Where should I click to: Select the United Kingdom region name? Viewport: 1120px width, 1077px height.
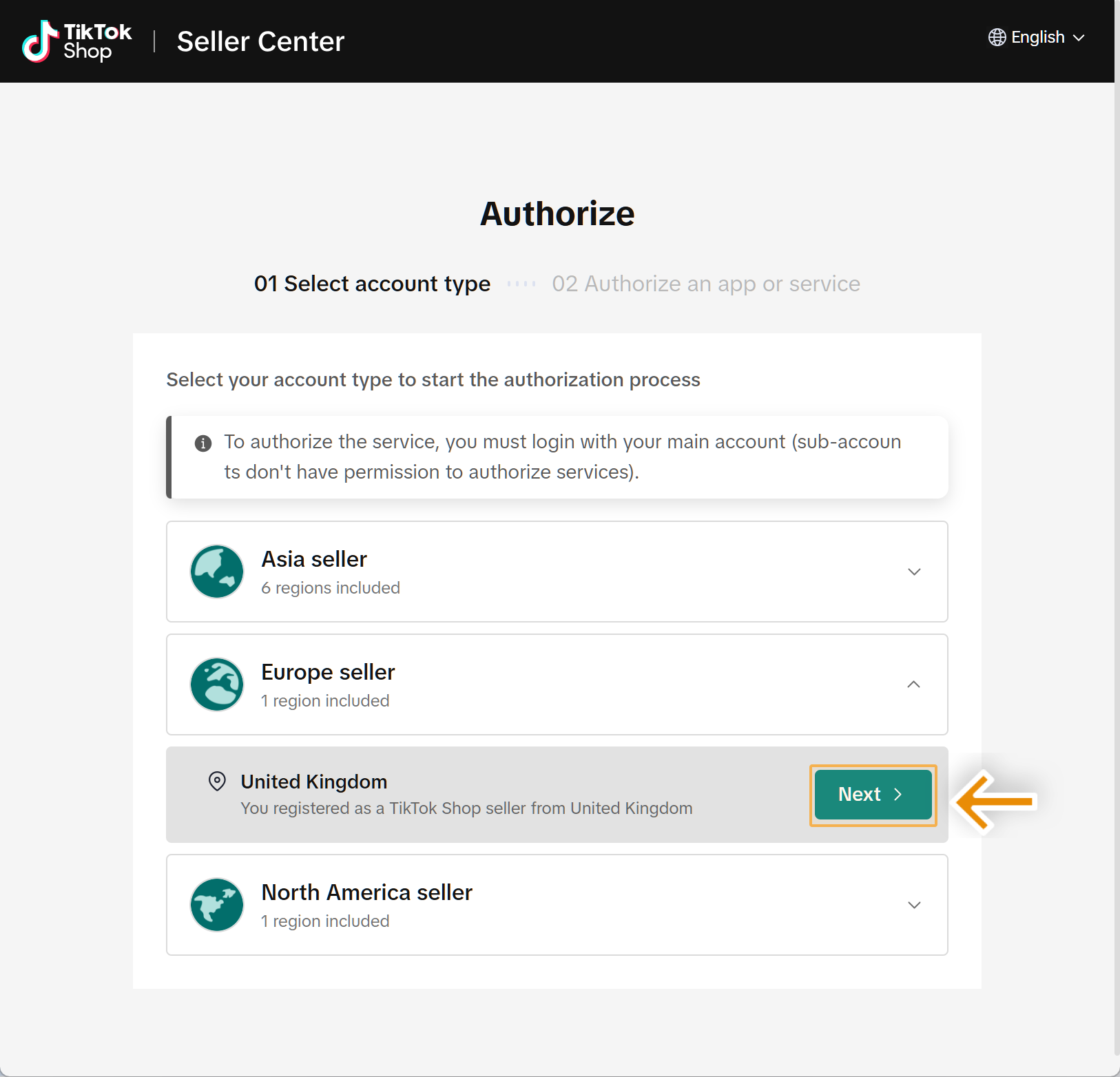tap(314, 782)
